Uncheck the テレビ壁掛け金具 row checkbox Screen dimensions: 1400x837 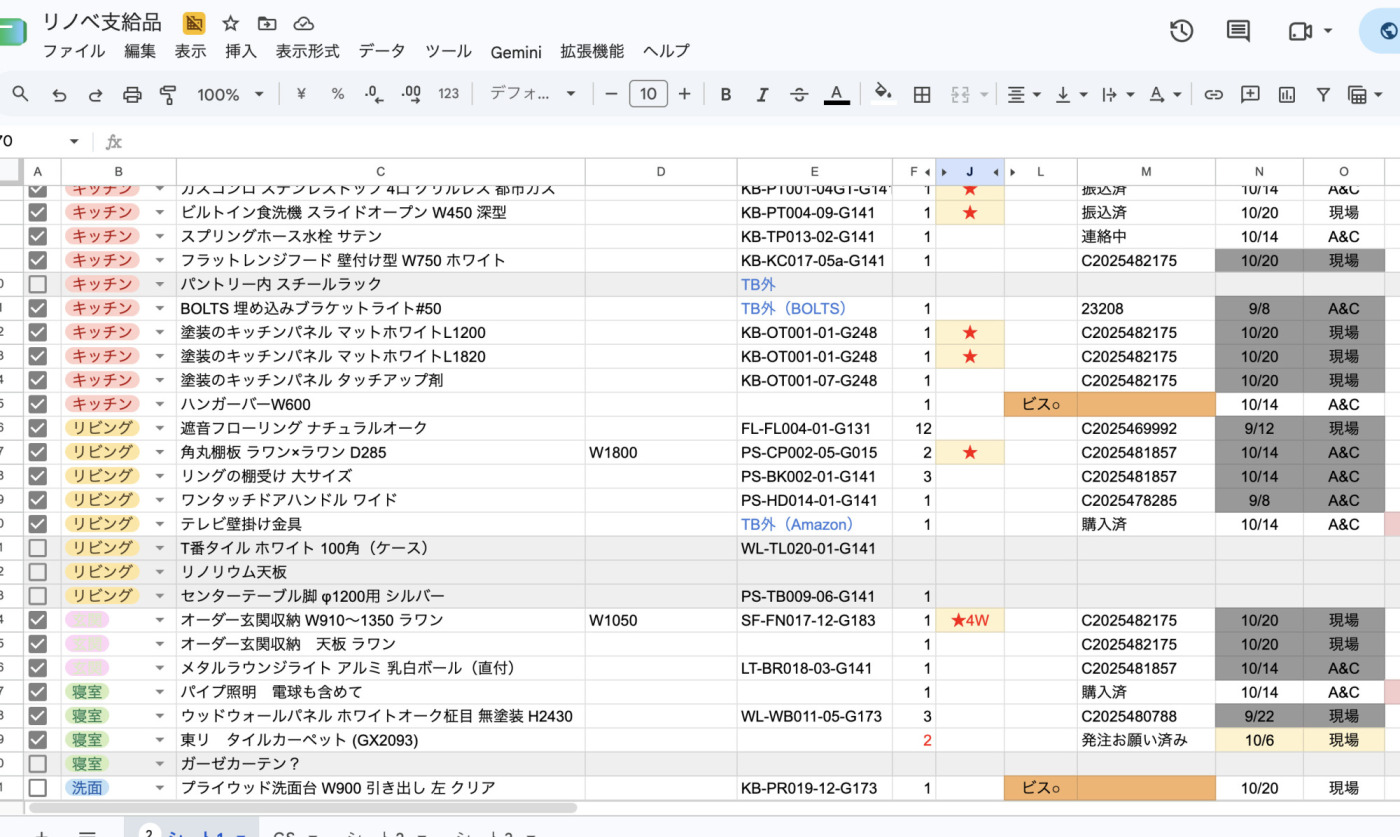pos(38,524)
